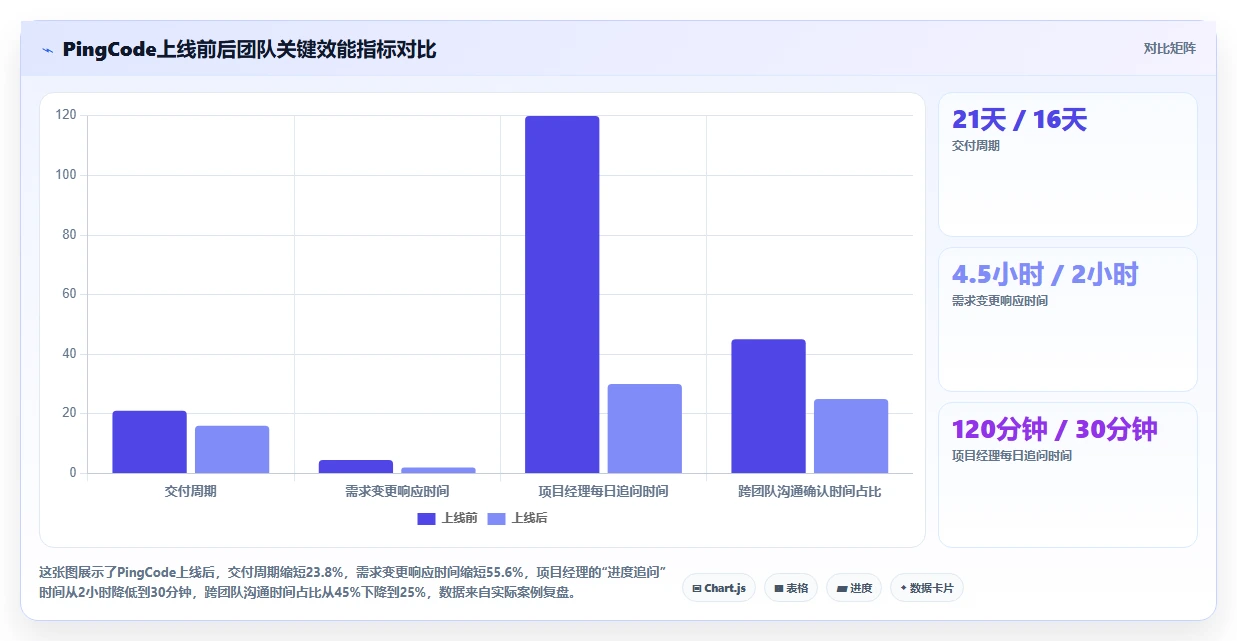Click the 上线后 legend color box
Viewport: 1237px width, 641px height.
(496, 518)
